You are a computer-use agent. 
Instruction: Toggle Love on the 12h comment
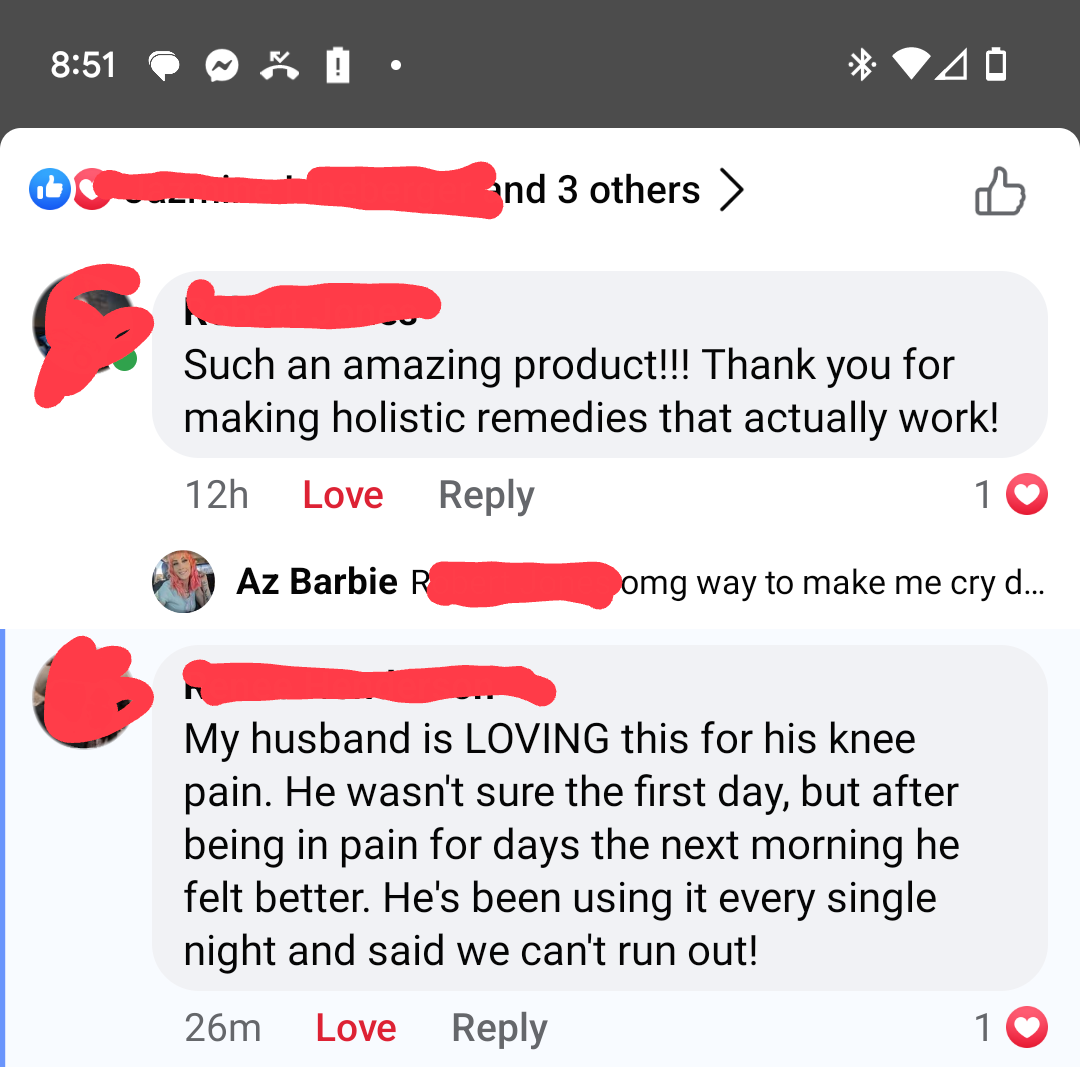pos(343,495)
